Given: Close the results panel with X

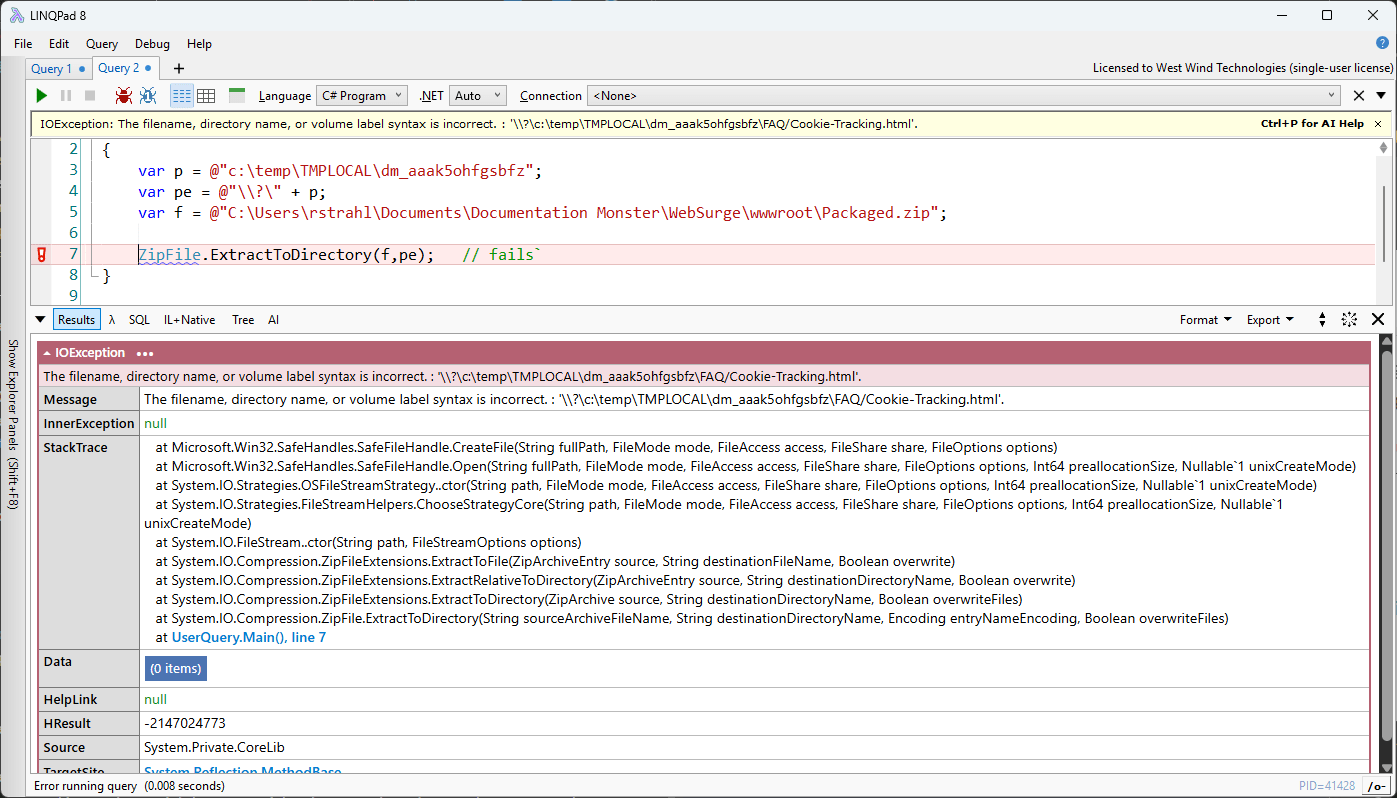Looking at the screenshot, I should 1377,320.
